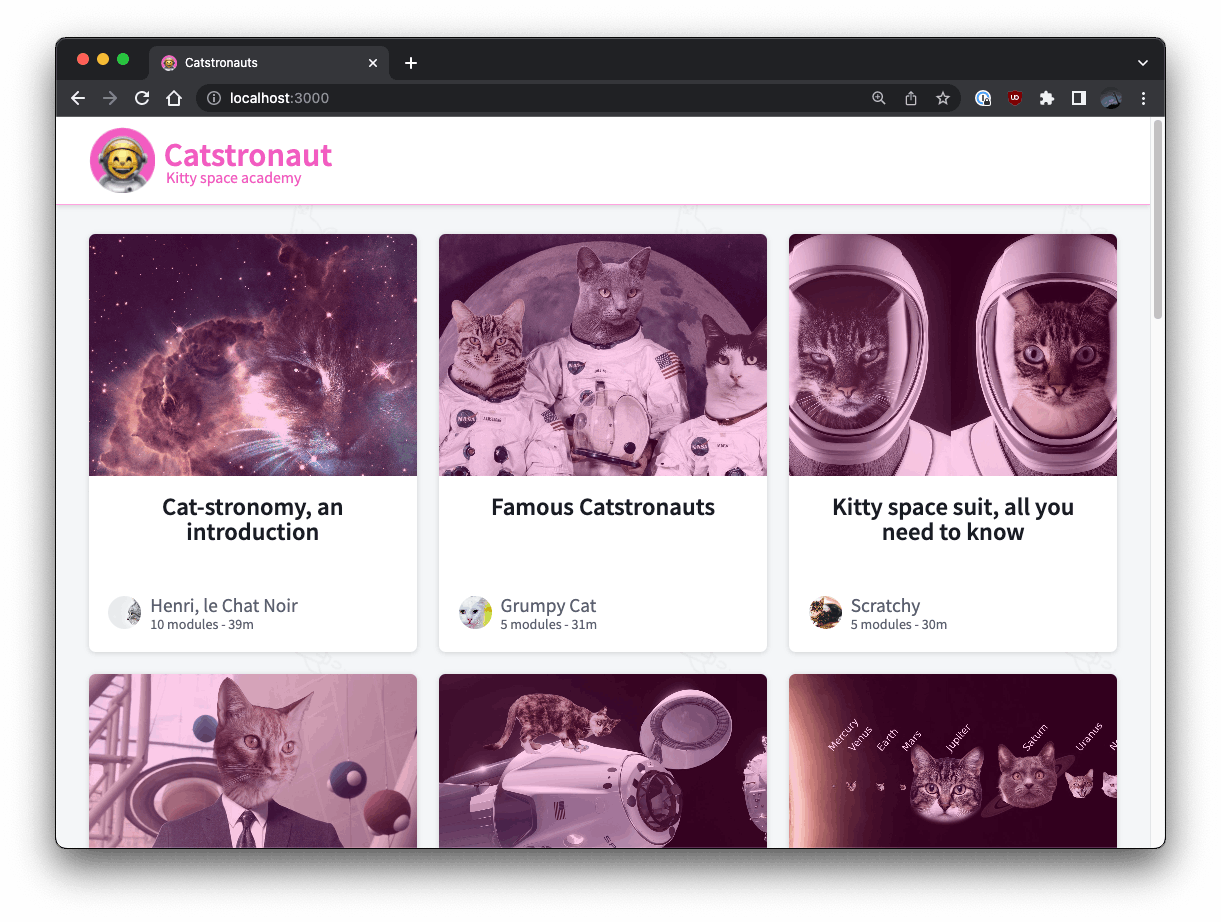
Task: Click the browser back arrow
Action: point(78,98)
